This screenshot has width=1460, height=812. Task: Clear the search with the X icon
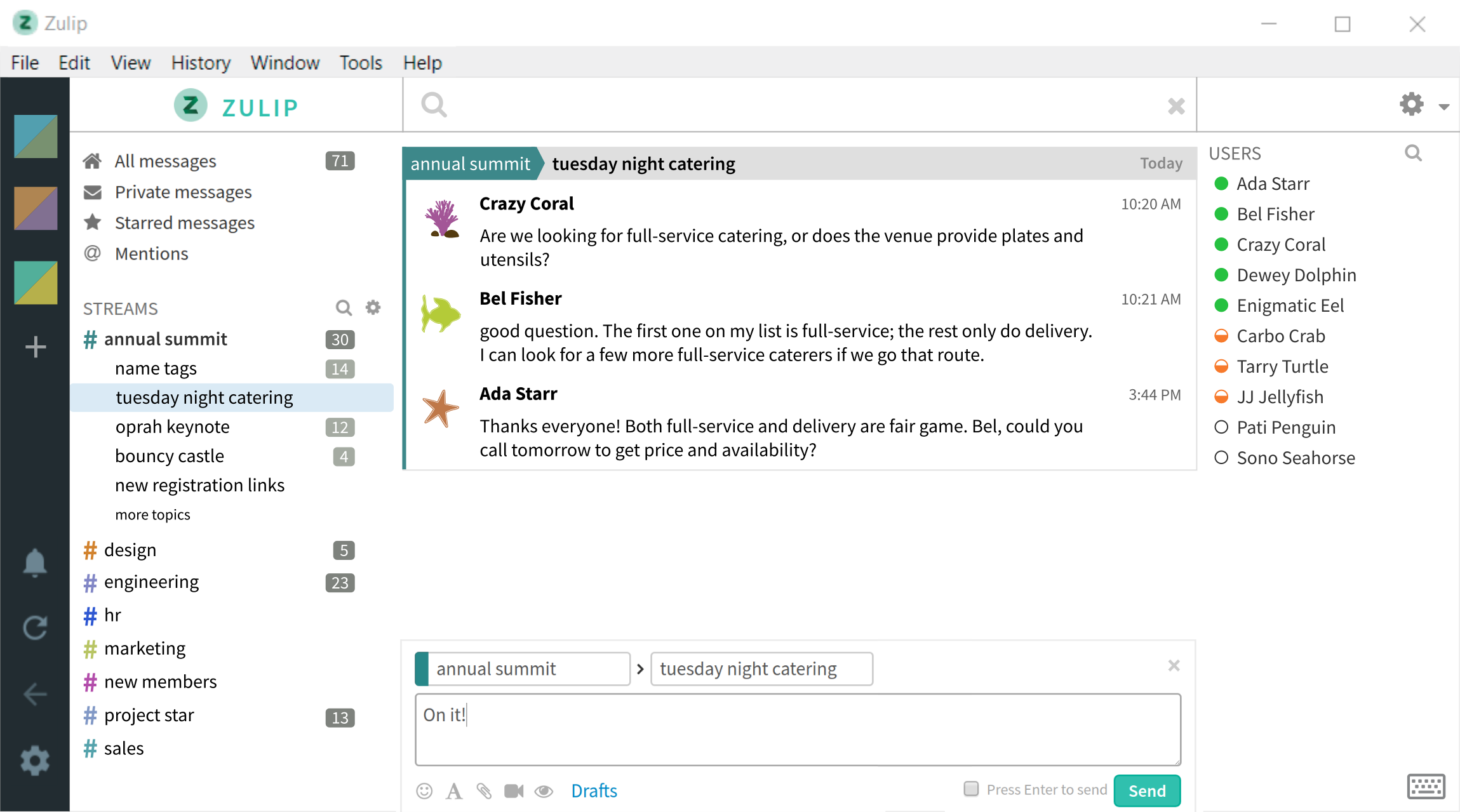1176,106
